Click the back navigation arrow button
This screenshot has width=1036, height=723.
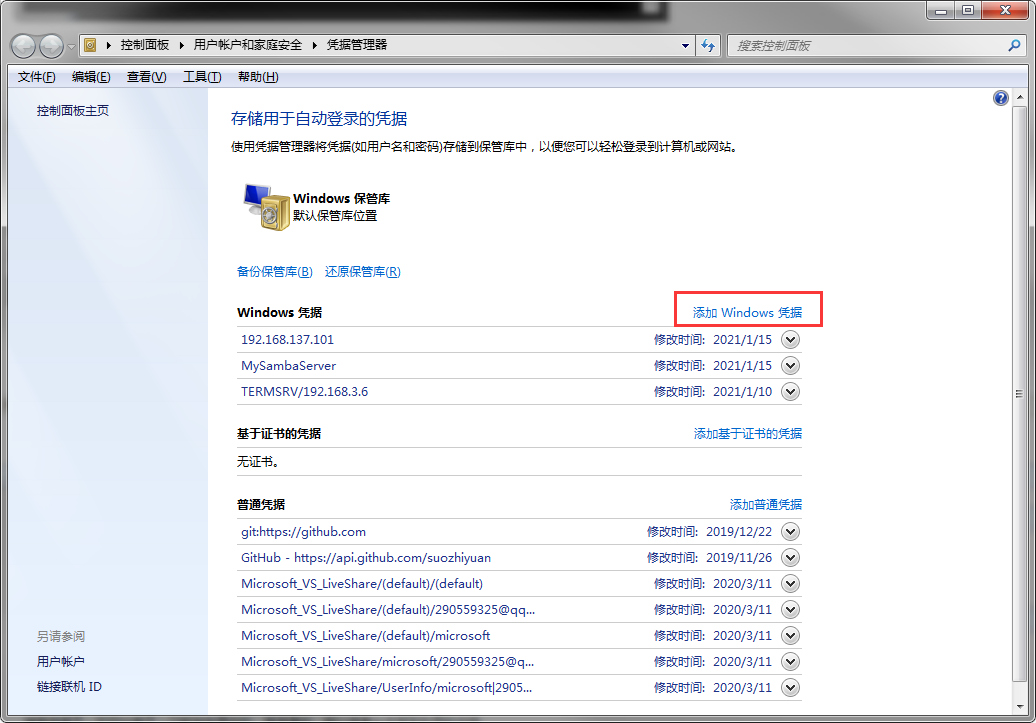click(x=25, y=45)
